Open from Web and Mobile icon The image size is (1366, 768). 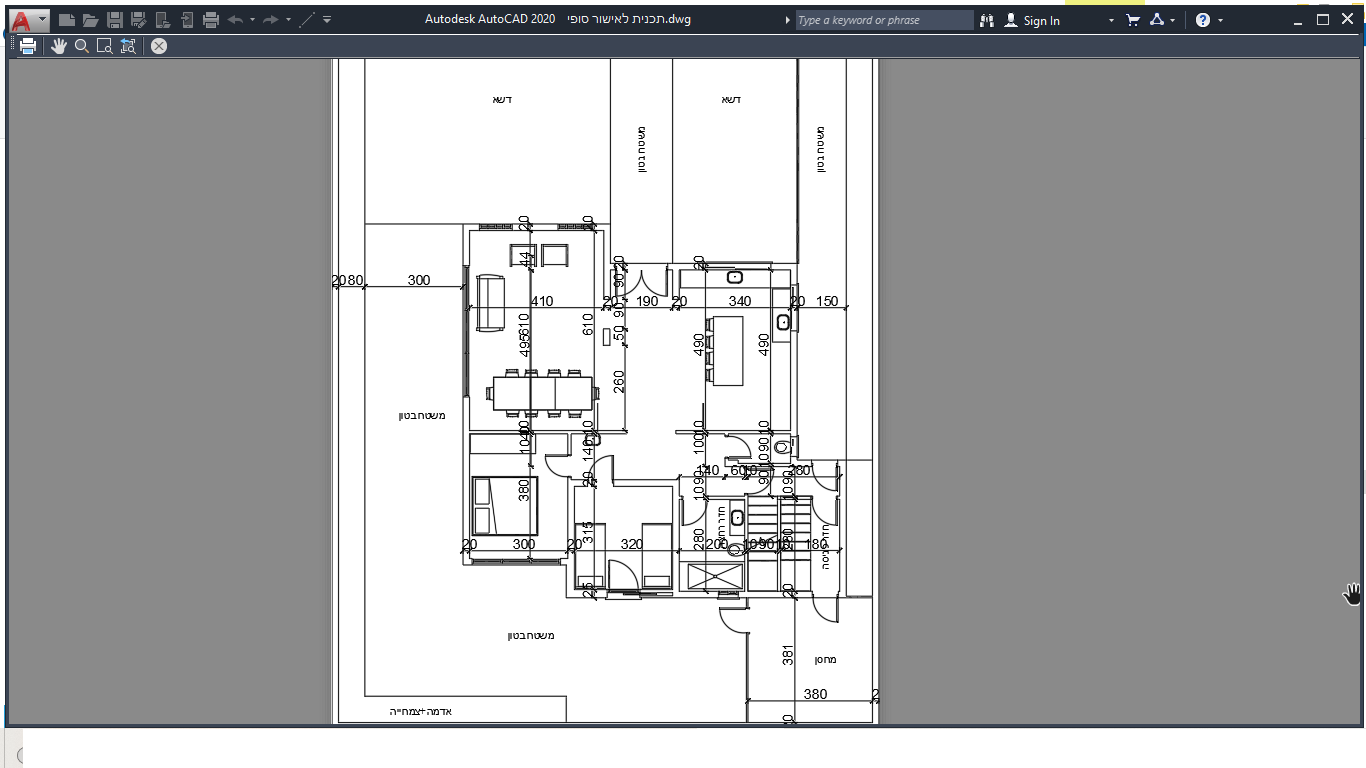click(x=163, y=20)
